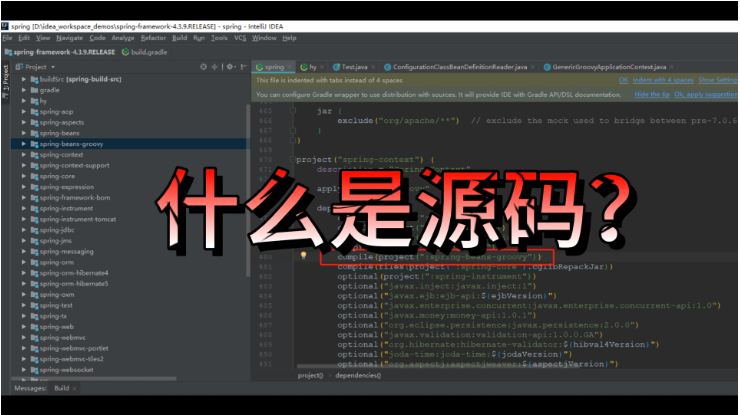740x415 pixels.
Task: Click Indent with 4 spaces link
Action: coord(663,80)
